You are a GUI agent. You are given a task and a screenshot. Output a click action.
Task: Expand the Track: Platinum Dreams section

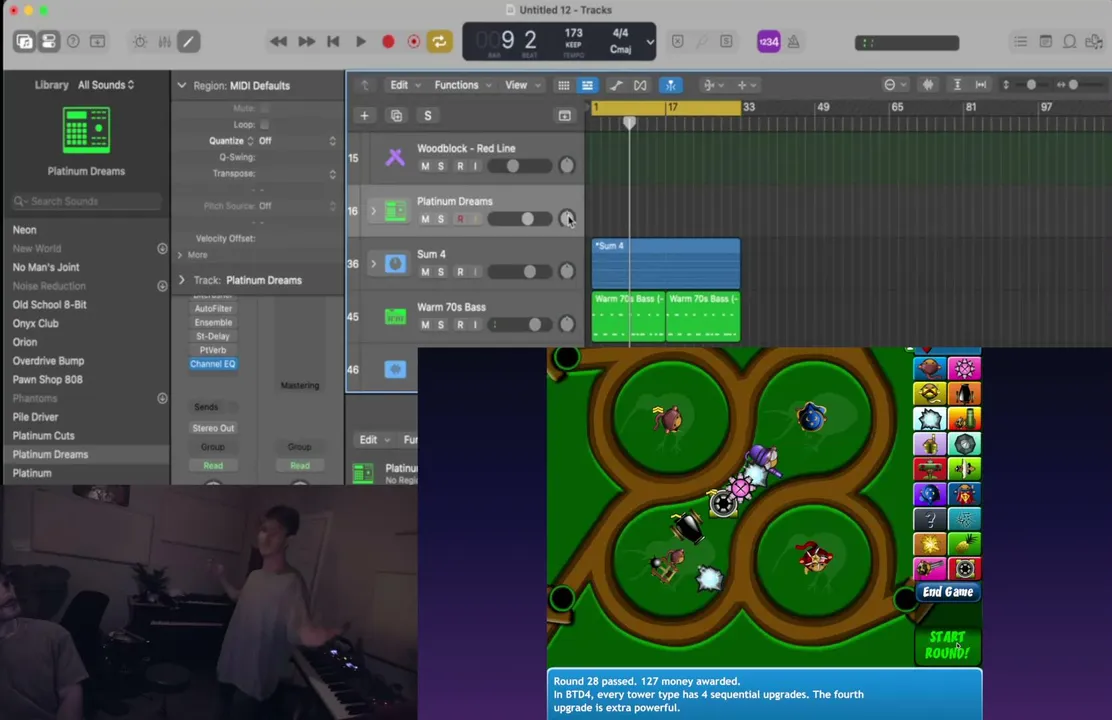coord(182,280)
